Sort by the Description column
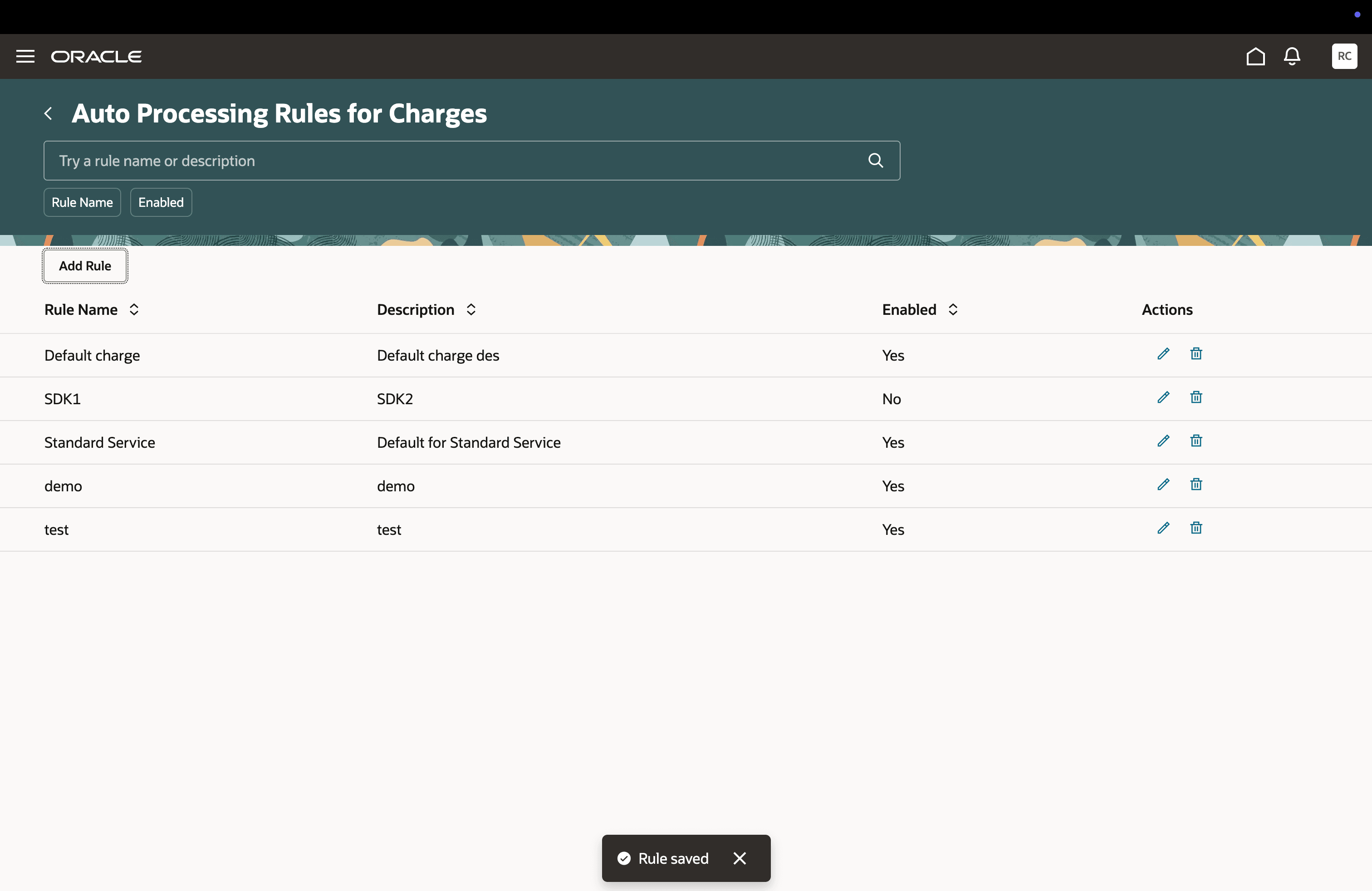The image size is (1372, 891). click(470, 309)
